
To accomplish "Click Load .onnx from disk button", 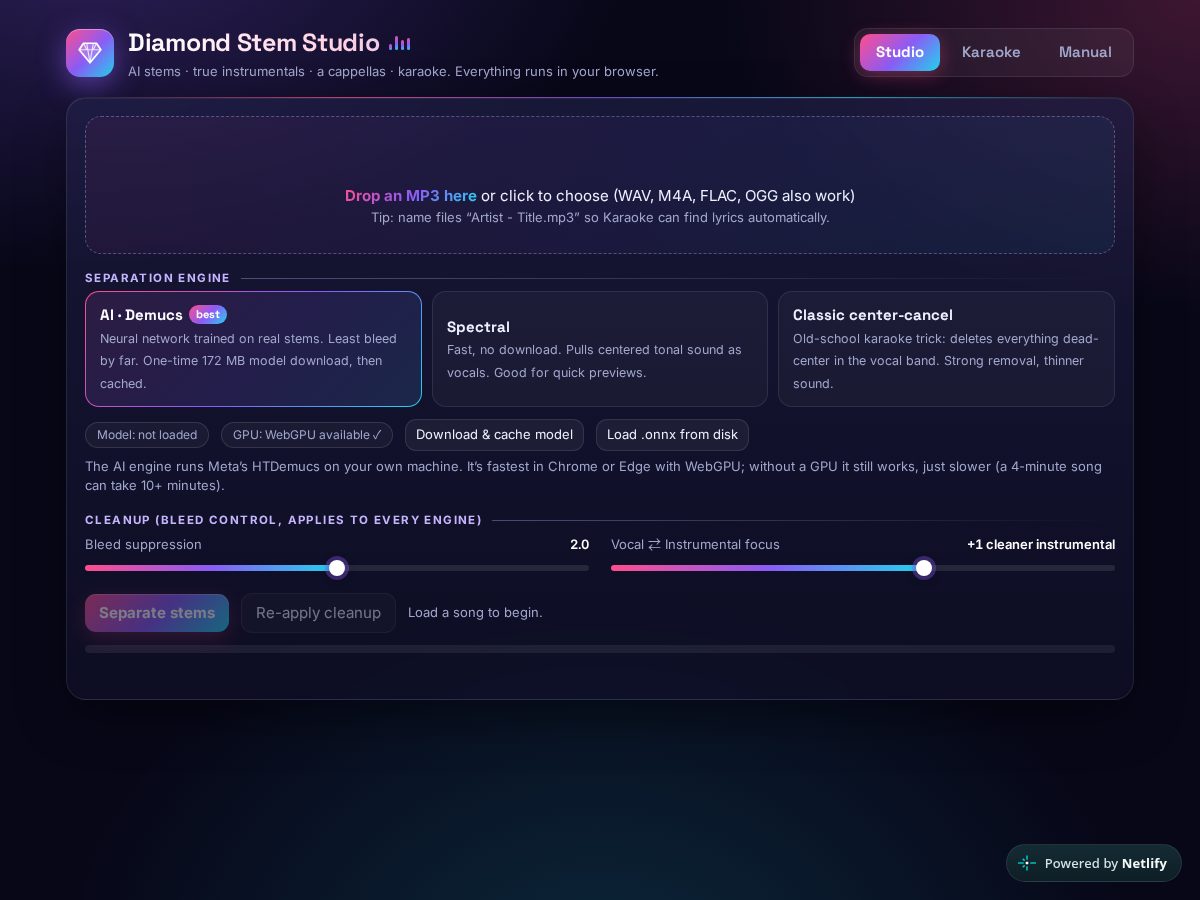I will pyautogui.click(x=672, y=435).
